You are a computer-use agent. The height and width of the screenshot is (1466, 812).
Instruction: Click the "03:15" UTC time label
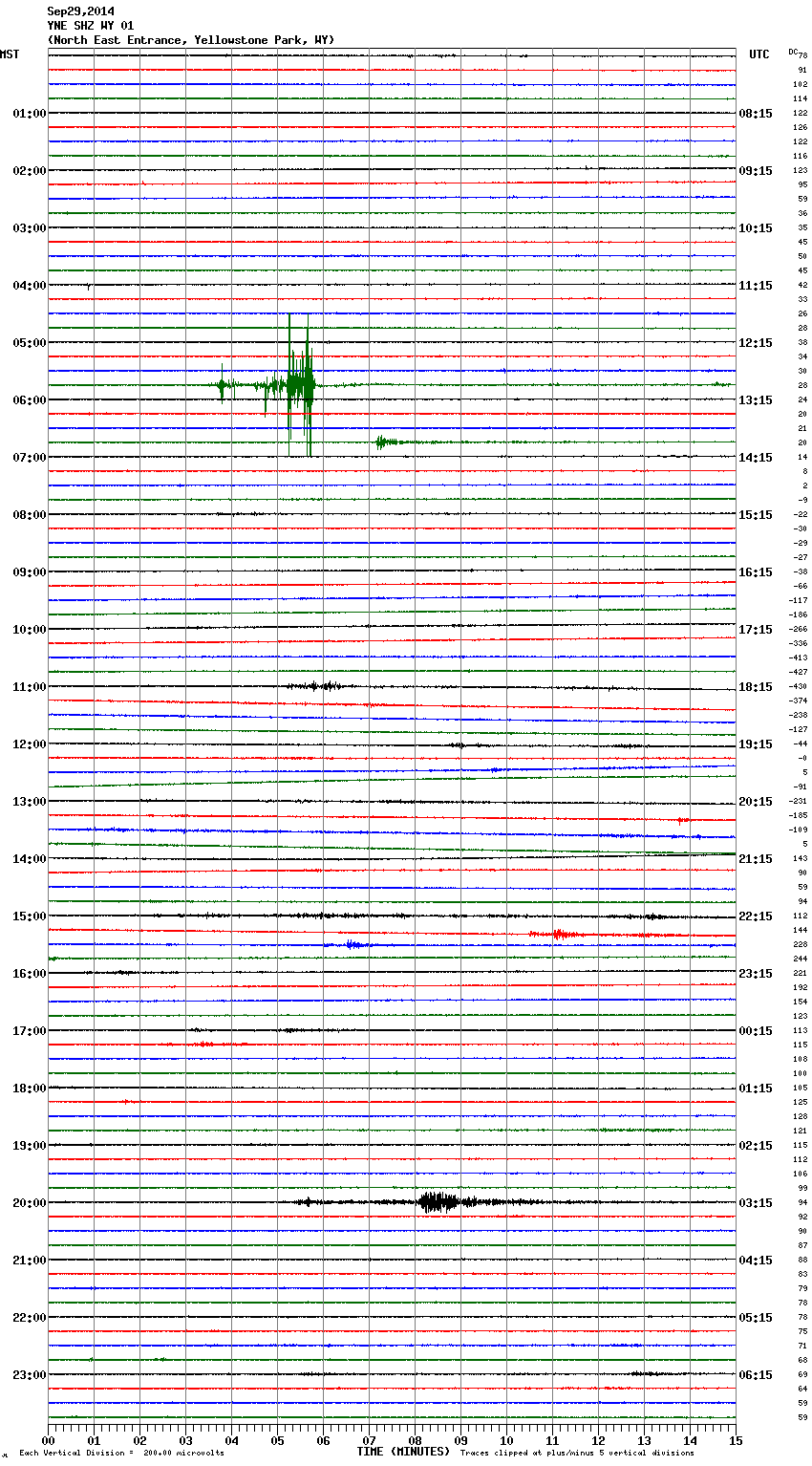pos(756,1203)
